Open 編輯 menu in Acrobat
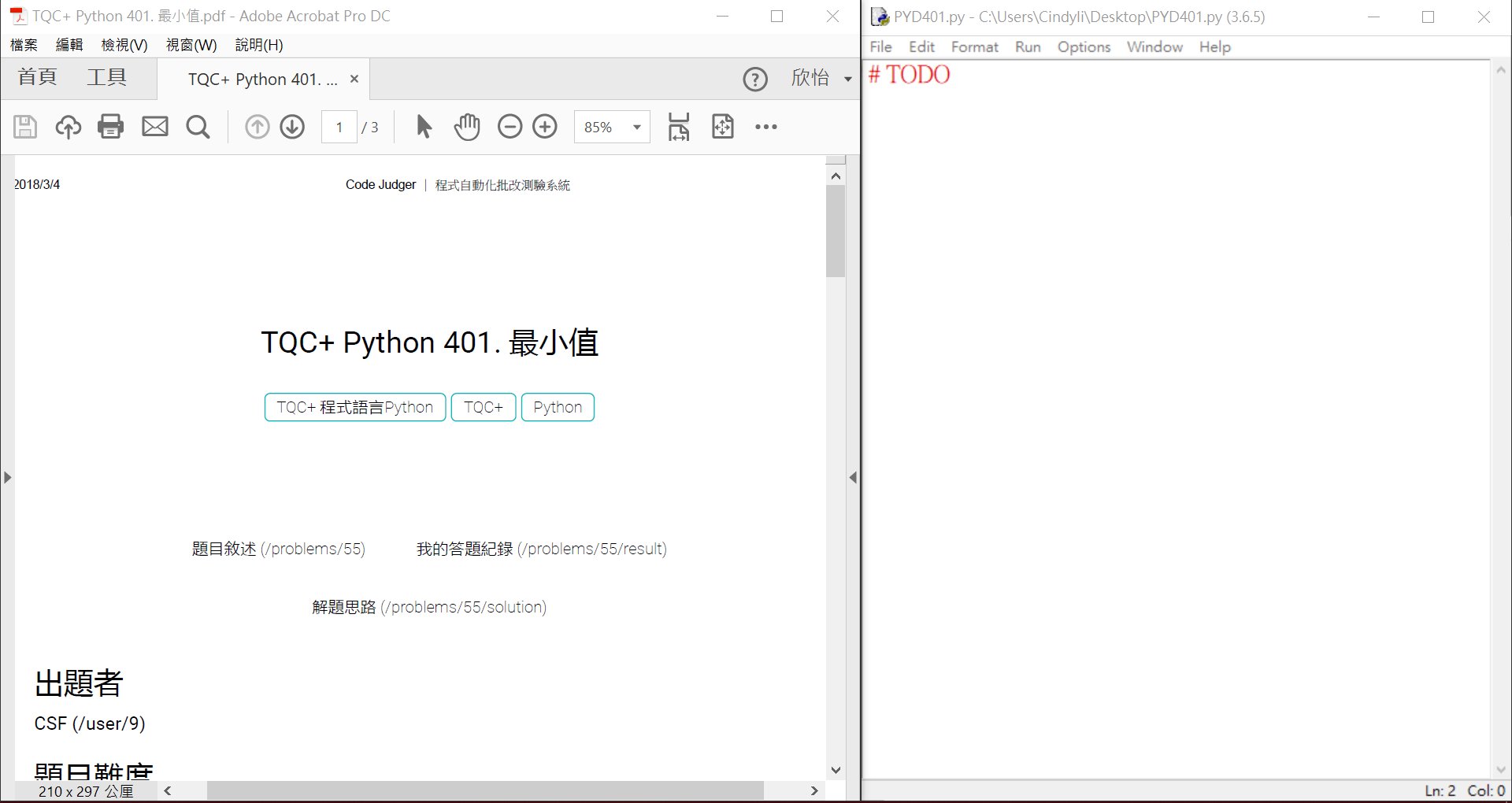Viewport: 1512px width, 803px height. click(x=69, y=45)
